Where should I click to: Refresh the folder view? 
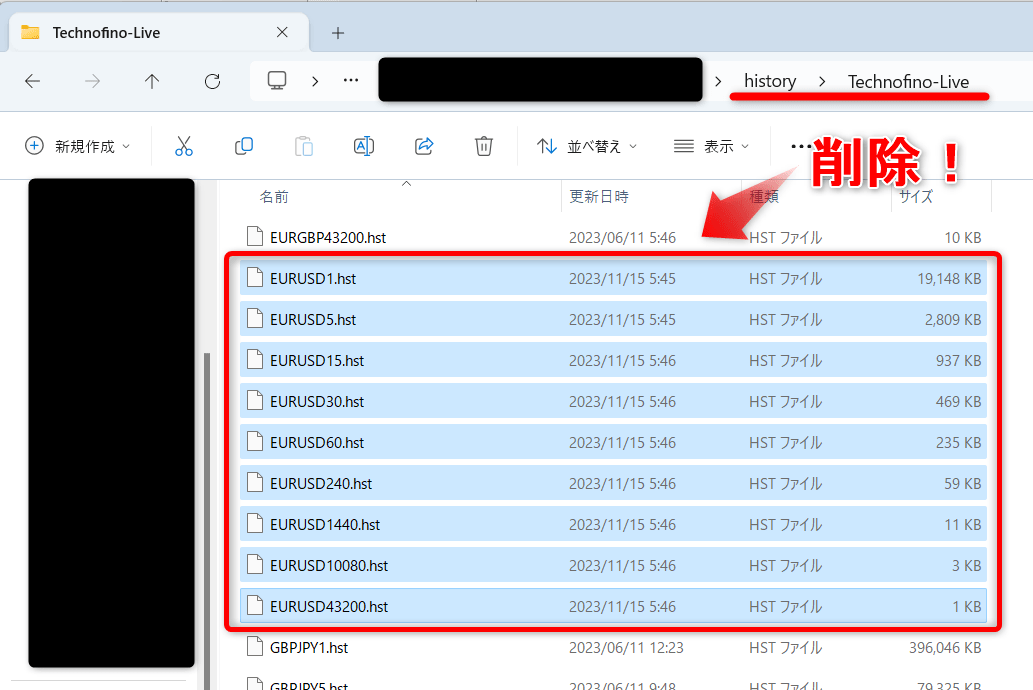click(212, 81)
